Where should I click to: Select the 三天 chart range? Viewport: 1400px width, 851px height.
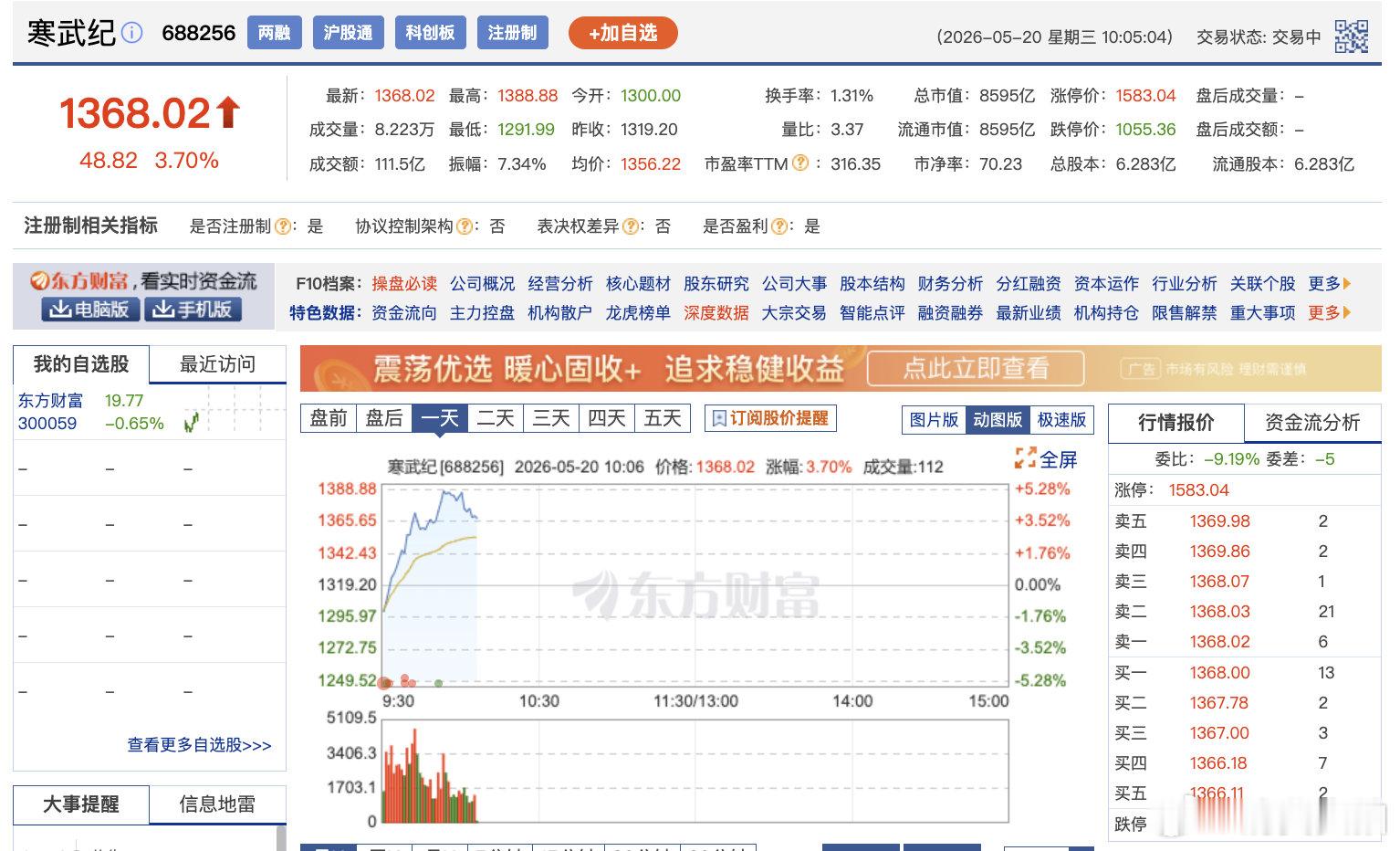point(550,418)
